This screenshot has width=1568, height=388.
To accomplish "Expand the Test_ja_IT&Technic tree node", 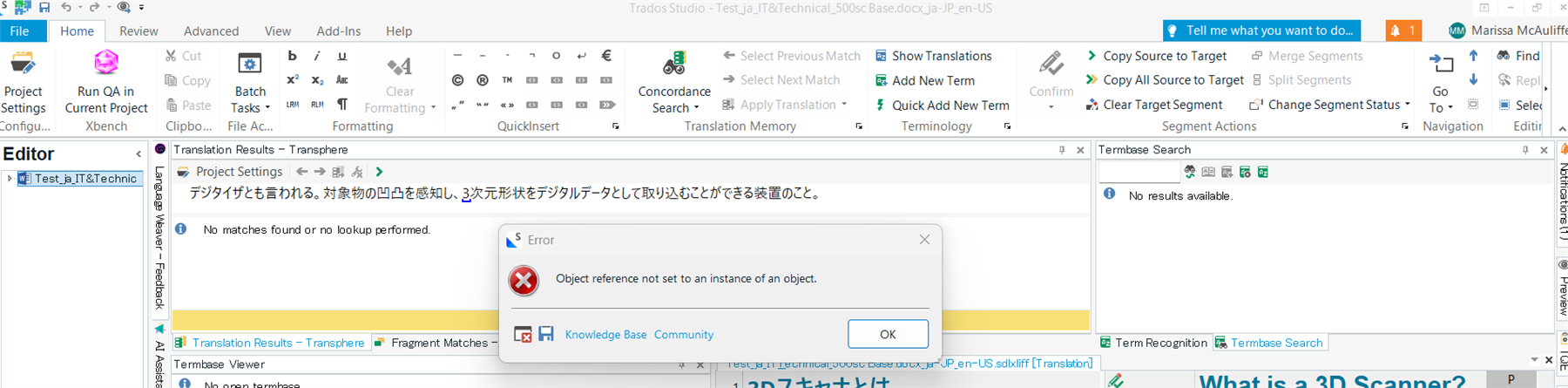I will 10,179.
